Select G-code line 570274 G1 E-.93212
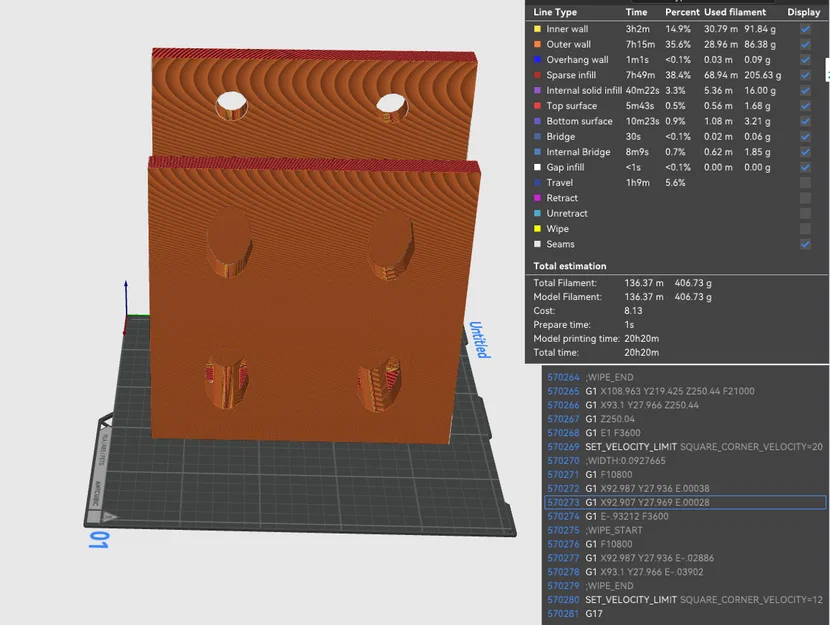Screen dimensions: 830x625 point(685,517)
